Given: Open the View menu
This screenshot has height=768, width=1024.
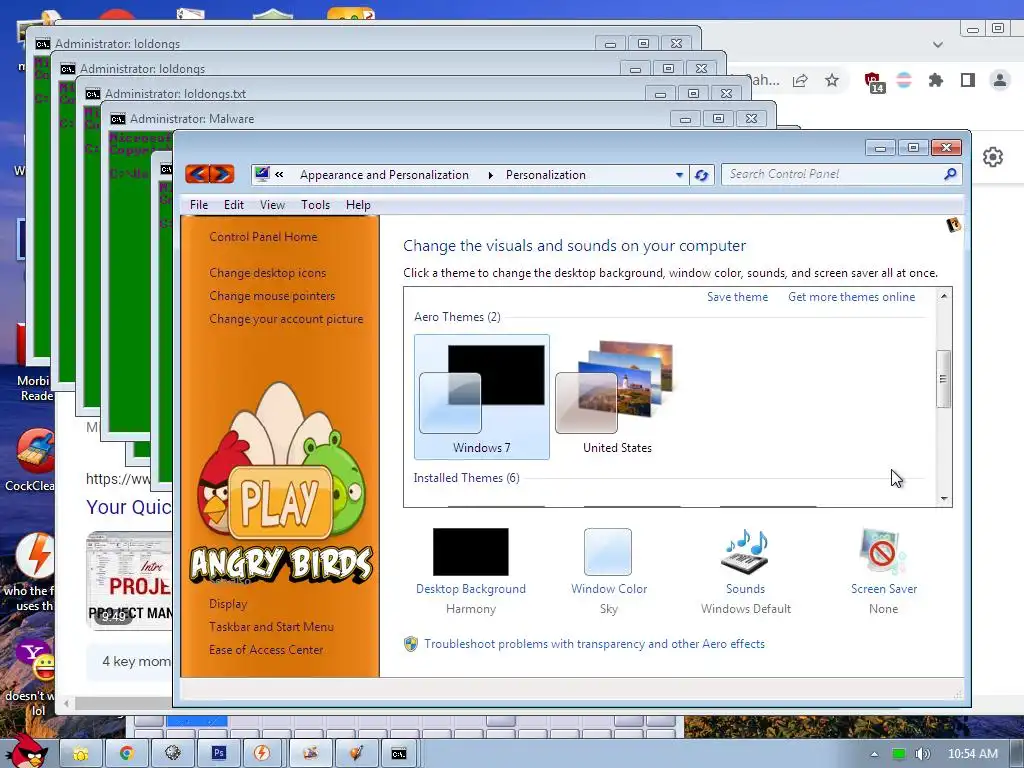Looking at the screenshot, I should (x=272, y=205).
